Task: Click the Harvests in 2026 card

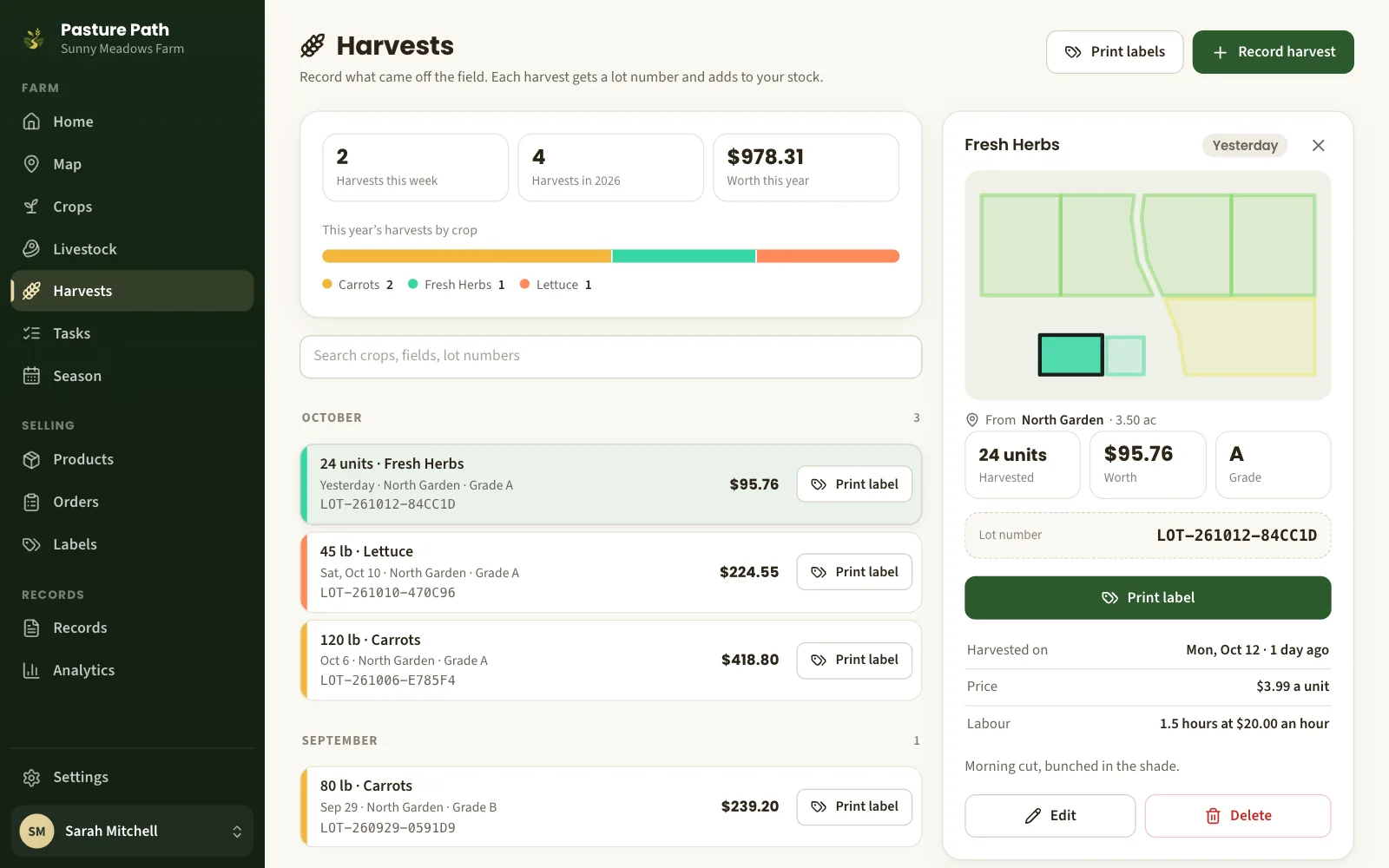Action: [x=610, y=168]
